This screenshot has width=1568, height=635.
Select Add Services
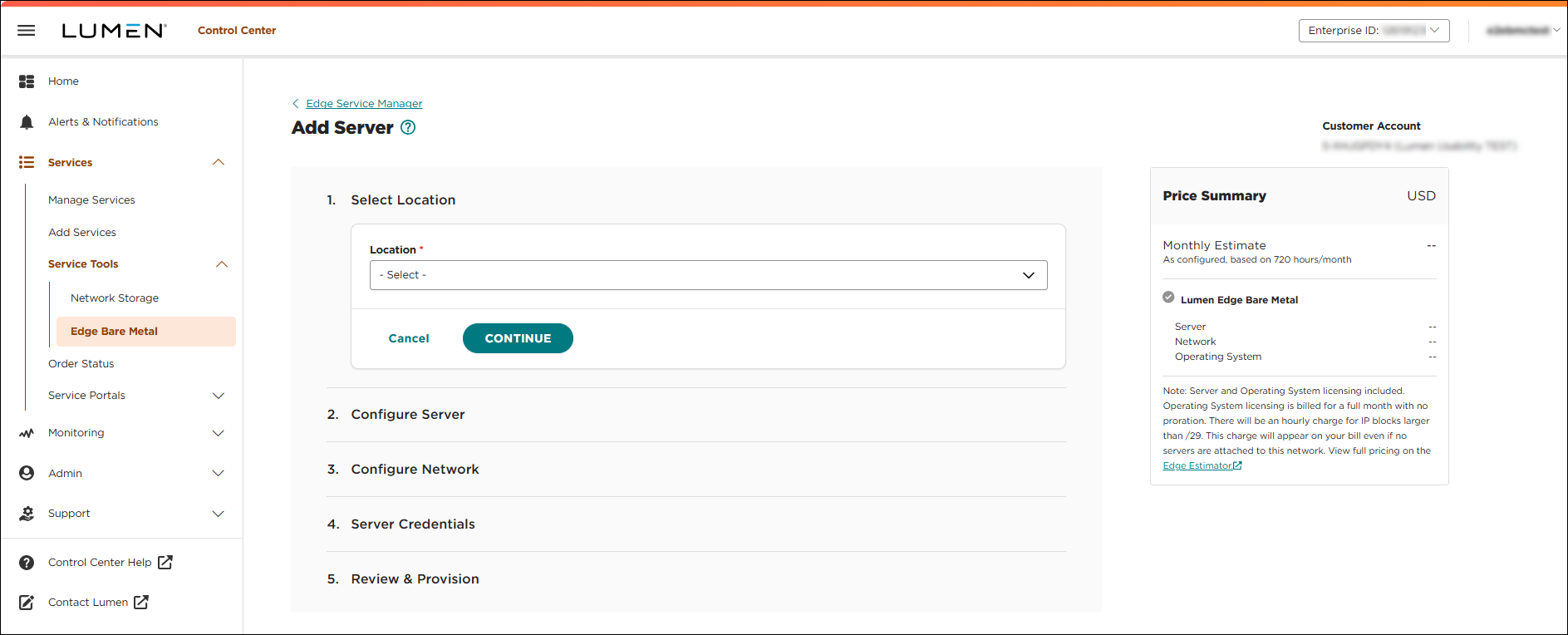[82, 233]
